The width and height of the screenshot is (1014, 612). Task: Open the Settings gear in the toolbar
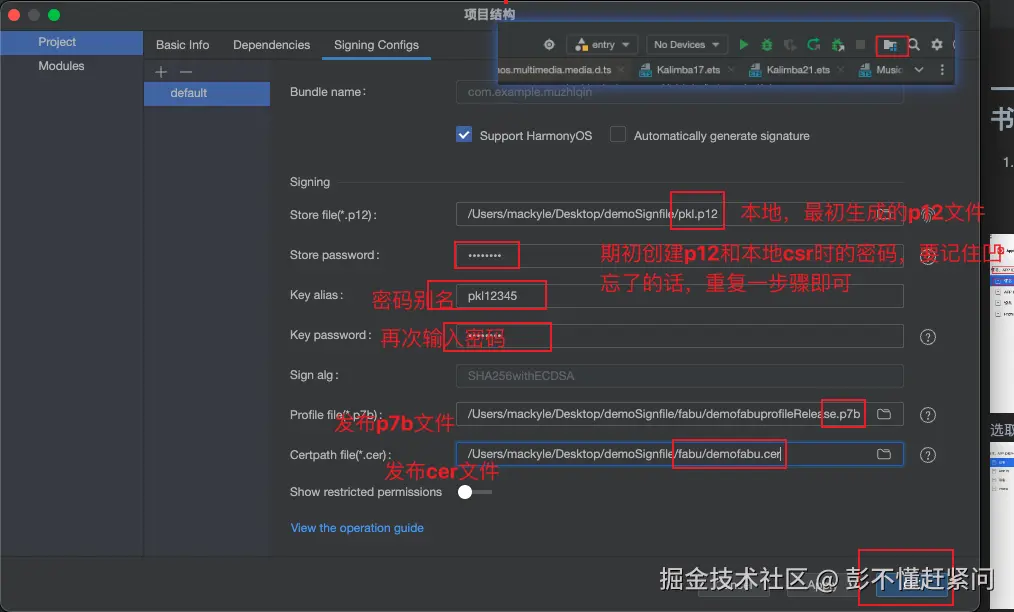[935, 45]
